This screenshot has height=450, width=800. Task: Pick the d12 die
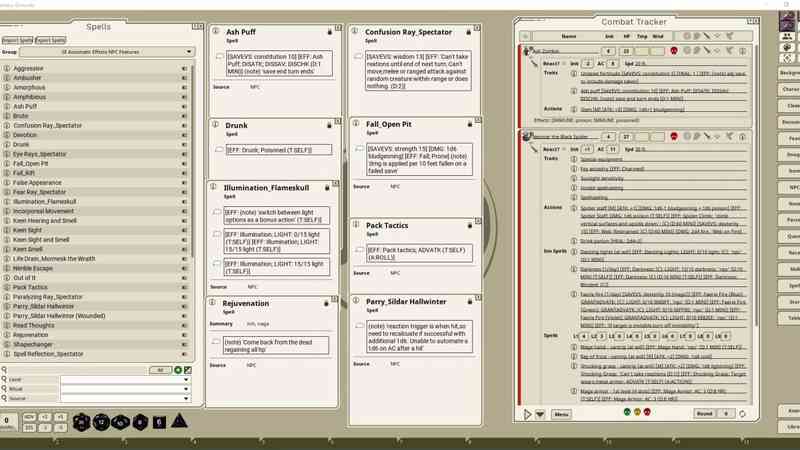point(101,422)
